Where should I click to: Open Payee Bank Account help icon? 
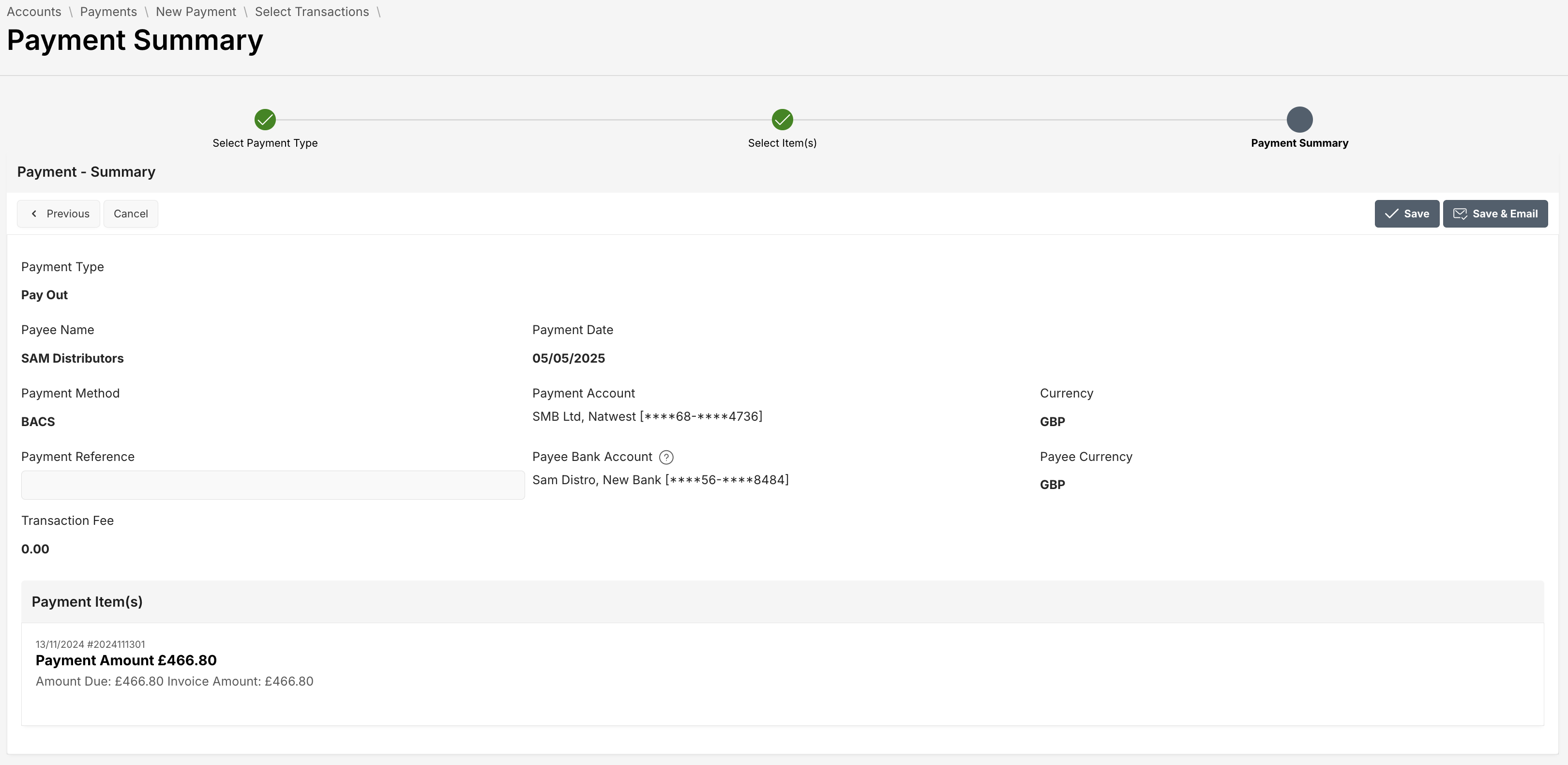666,458
